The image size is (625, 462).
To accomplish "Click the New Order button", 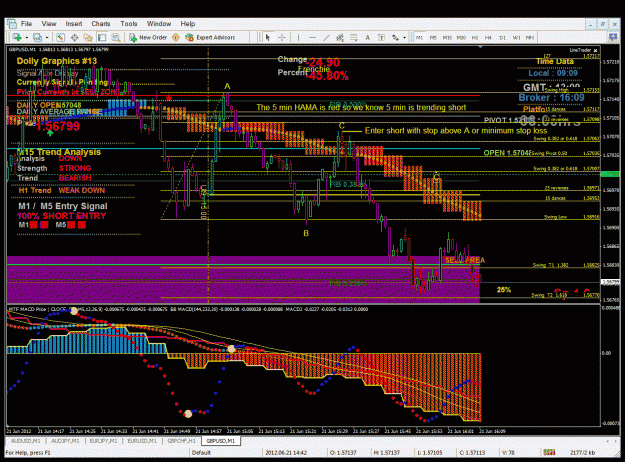I will [x=148, y=37].
